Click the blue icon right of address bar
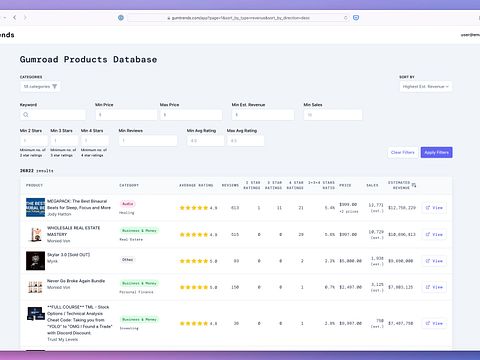Image resolution: width=480 pixels, height=360 pixels. (356, 18)
